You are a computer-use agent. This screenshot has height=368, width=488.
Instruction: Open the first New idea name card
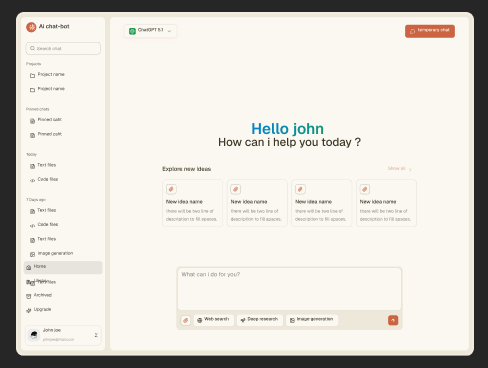pos(192,203)
